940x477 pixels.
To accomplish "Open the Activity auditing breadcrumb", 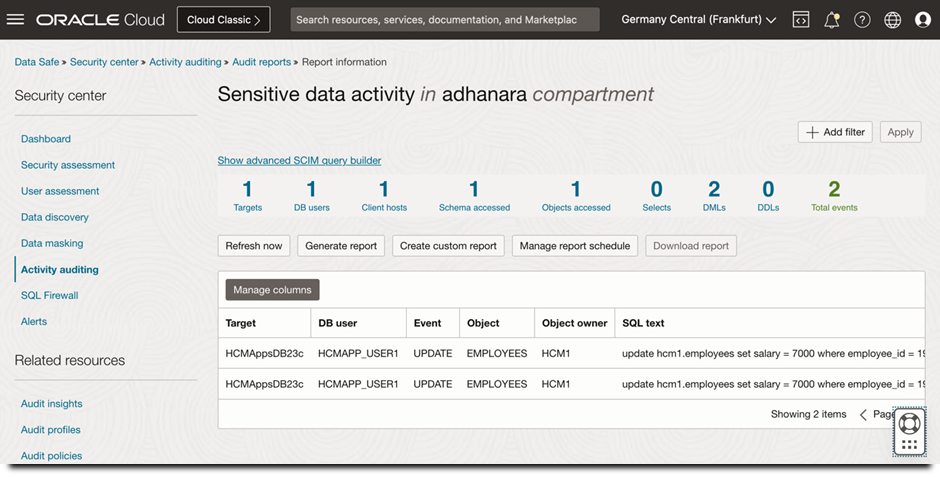I will coord(185,62).
